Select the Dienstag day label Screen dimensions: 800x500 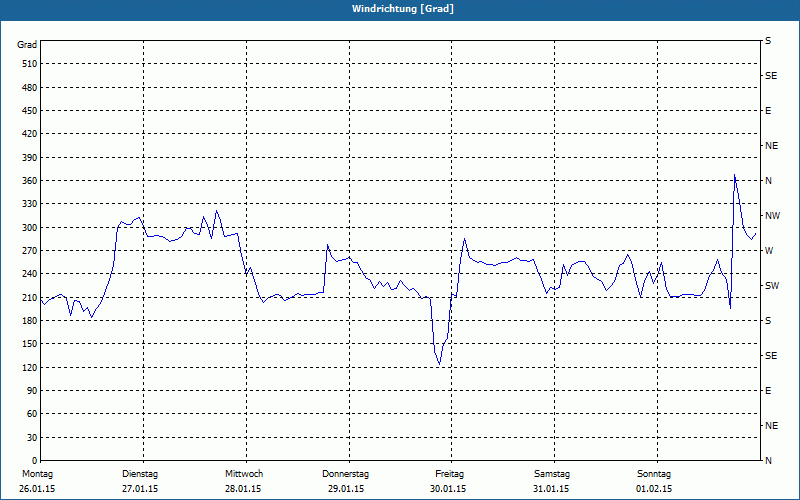pos(140,474)
